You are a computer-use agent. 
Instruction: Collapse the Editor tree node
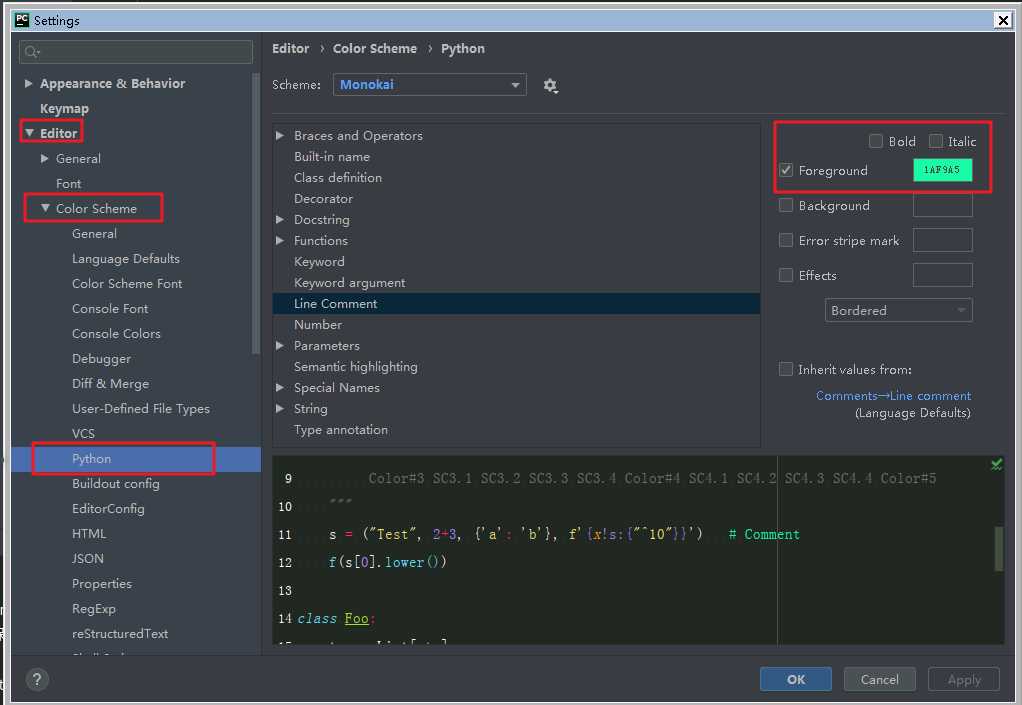(x=29, y=133)
